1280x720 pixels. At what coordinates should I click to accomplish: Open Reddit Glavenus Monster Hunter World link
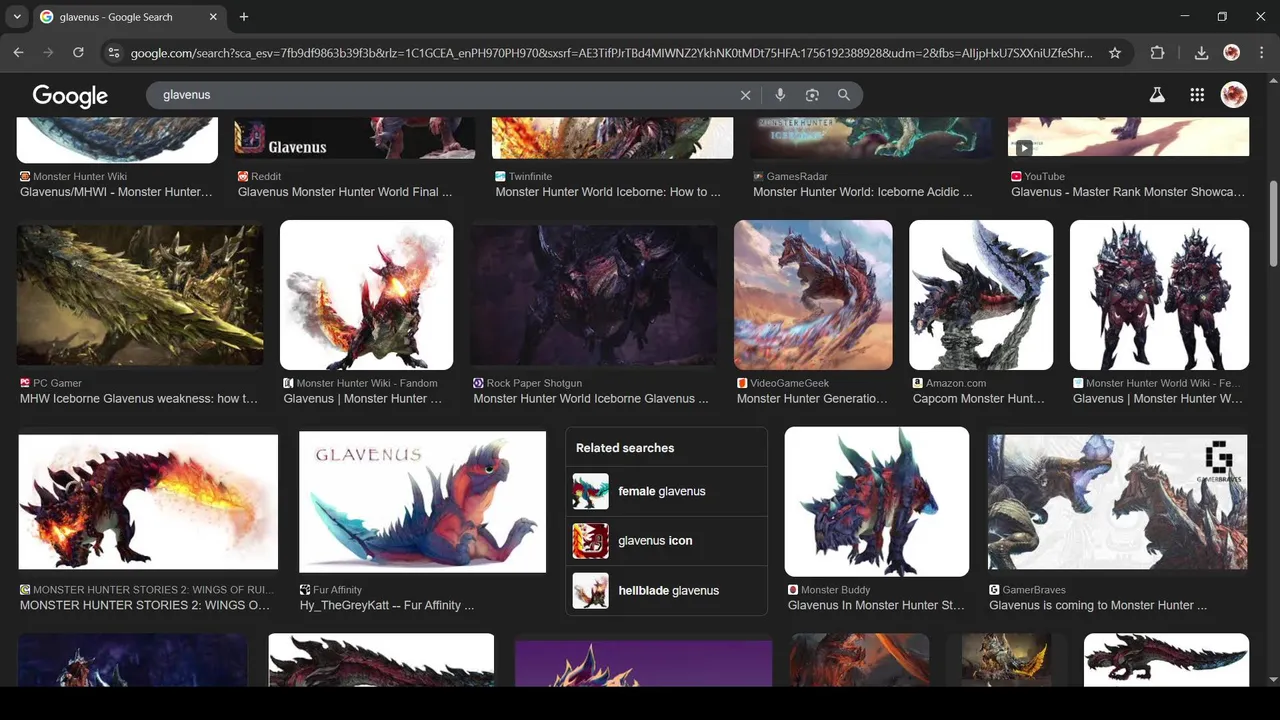coord(345,192)
